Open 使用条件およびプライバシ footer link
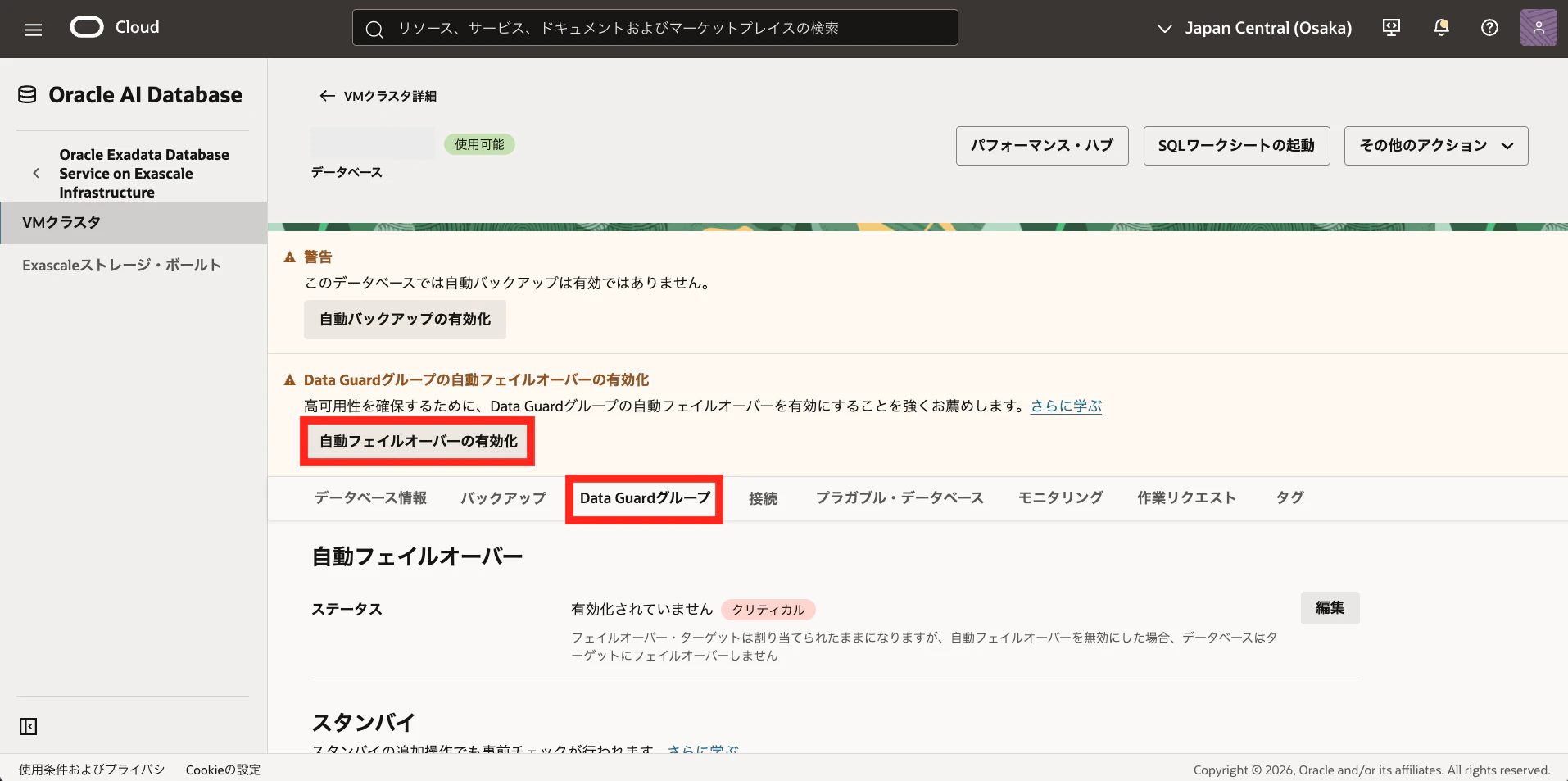Image resolution: width=1568 pixels, height=781 pixels. click(92, 770)
